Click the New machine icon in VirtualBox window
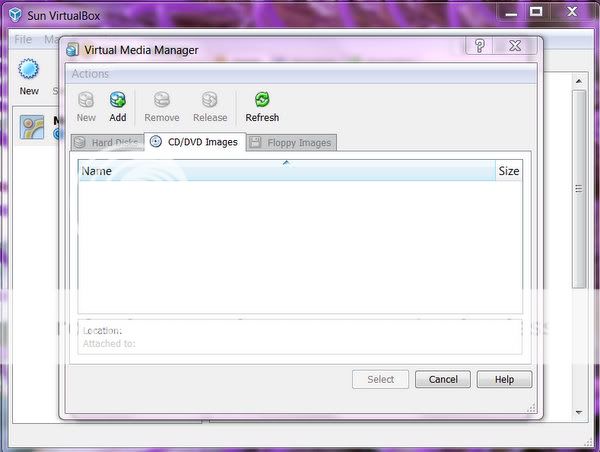Screen dimensions: 600x452 click(x=29, y=69)
